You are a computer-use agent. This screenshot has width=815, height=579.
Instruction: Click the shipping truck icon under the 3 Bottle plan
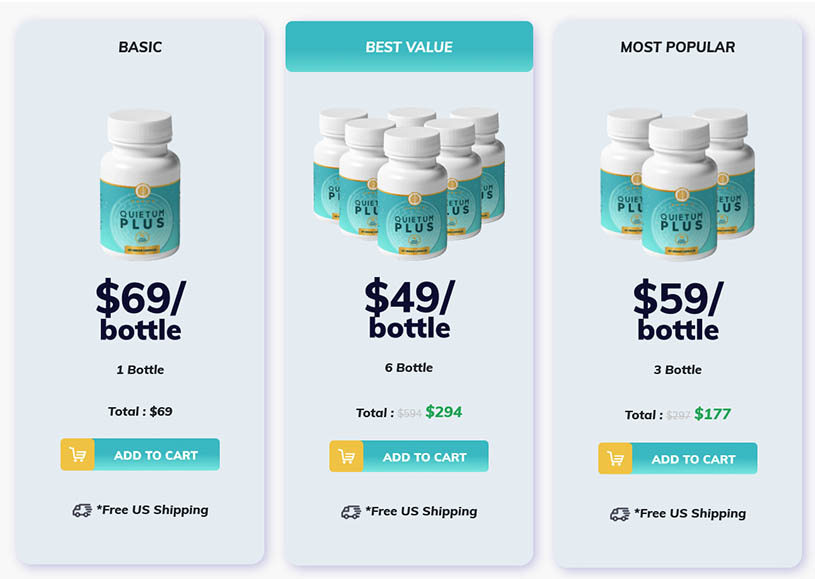(x=620, y=514)
